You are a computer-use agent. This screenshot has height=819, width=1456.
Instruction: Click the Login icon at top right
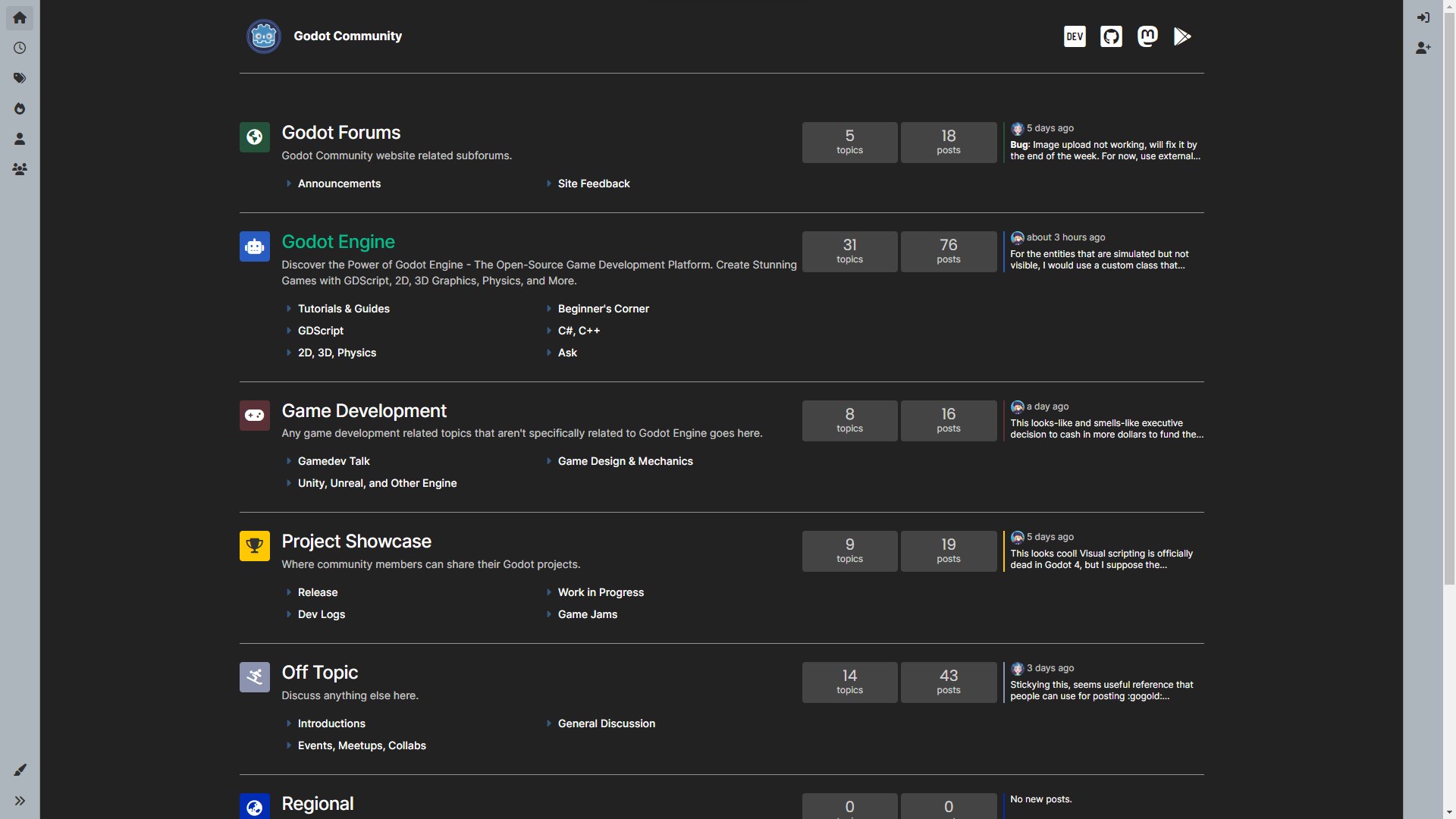point(1423,17)
